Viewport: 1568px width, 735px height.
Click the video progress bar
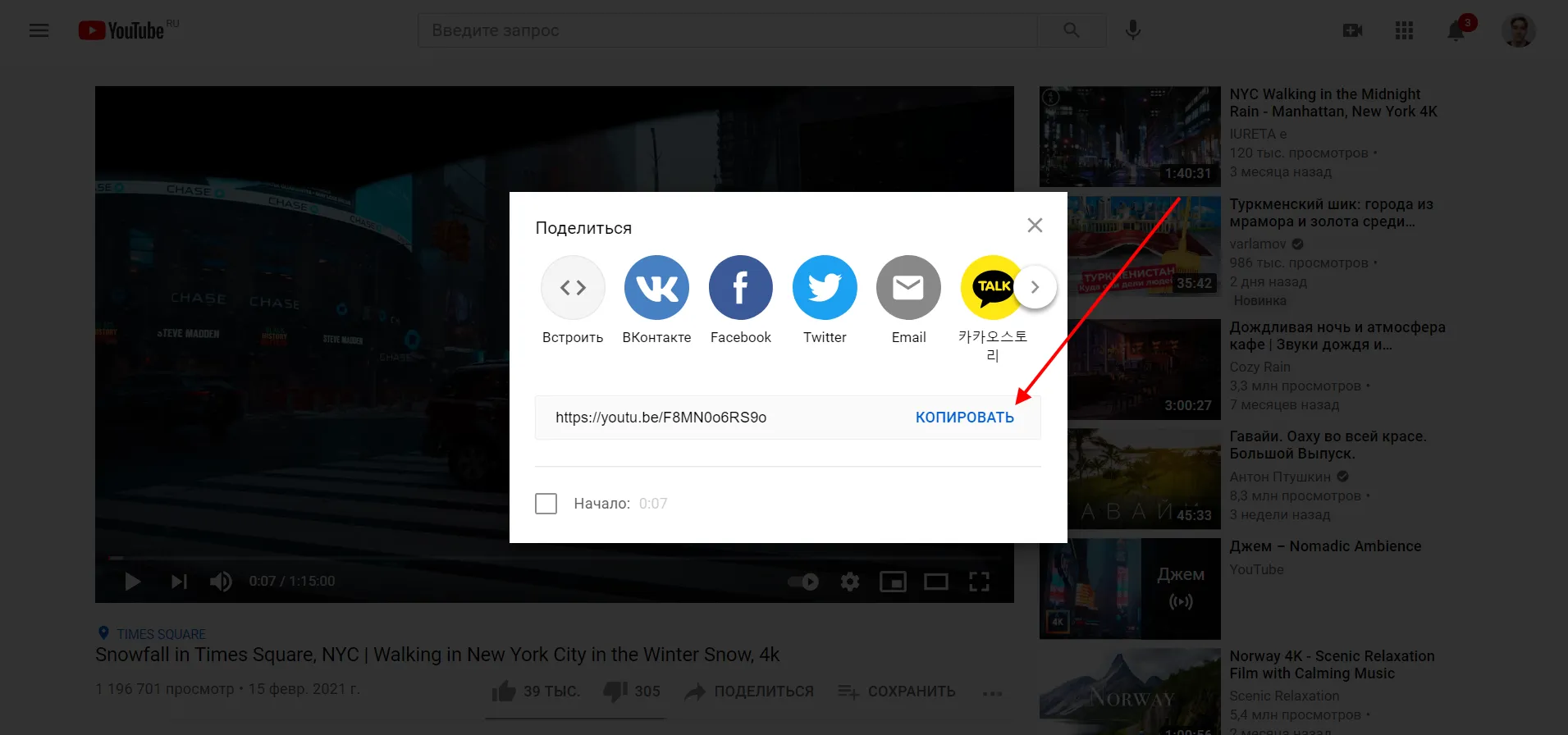(555, 558)
